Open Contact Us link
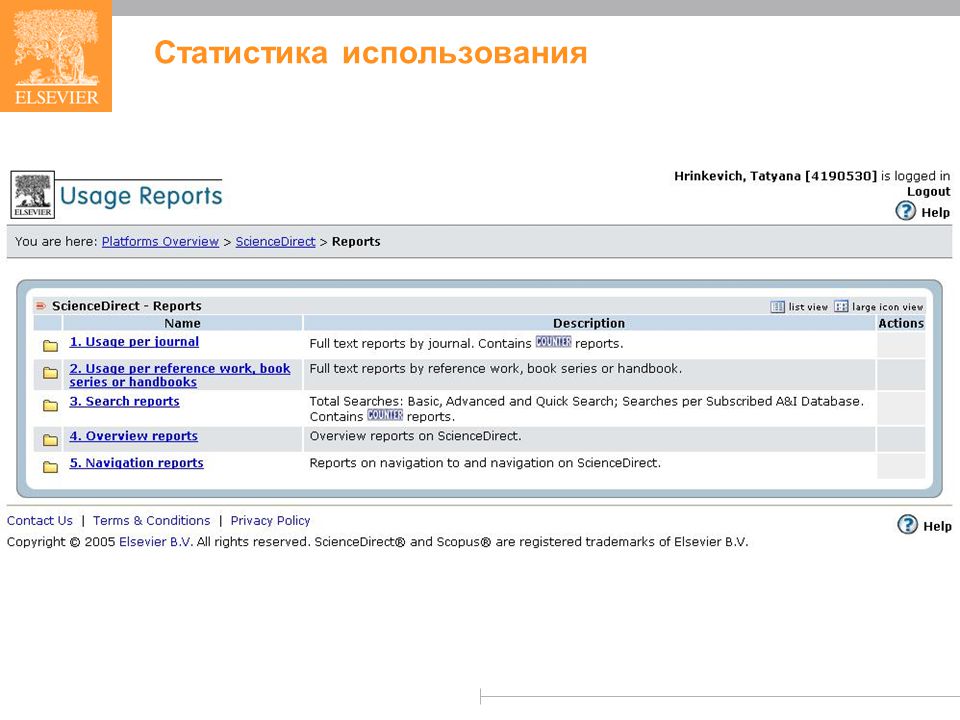The image size is (960, 720). coord(40,520)
